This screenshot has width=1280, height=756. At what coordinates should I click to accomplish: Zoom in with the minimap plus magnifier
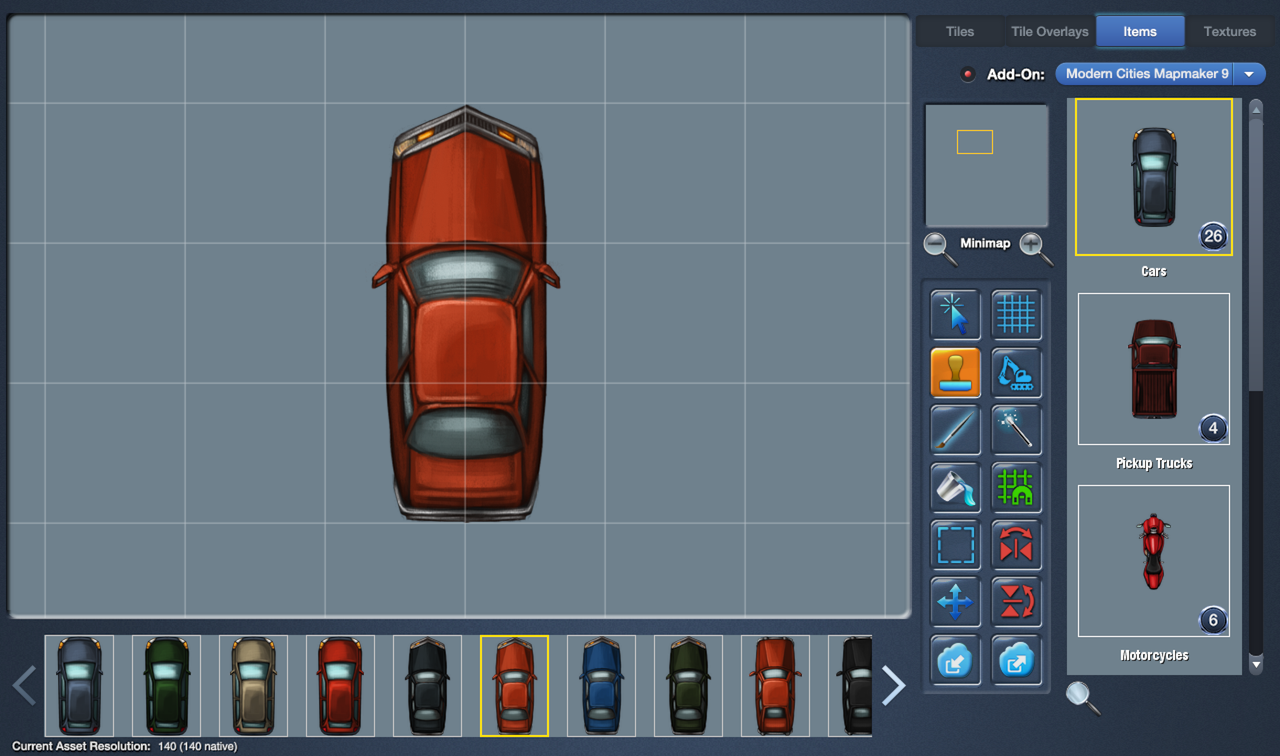point(1035,248)
